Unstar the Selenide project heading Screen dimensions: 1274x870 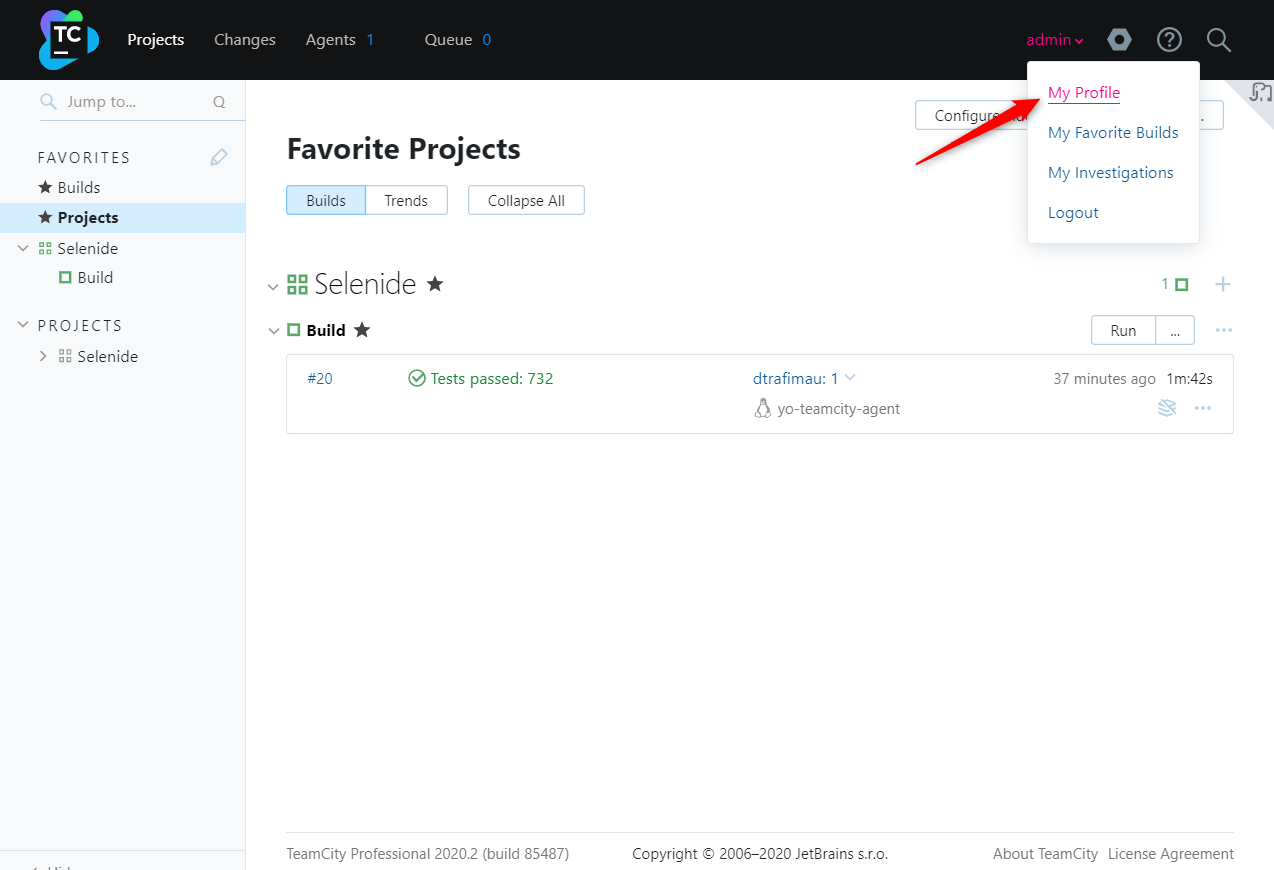tap(435, 284)
